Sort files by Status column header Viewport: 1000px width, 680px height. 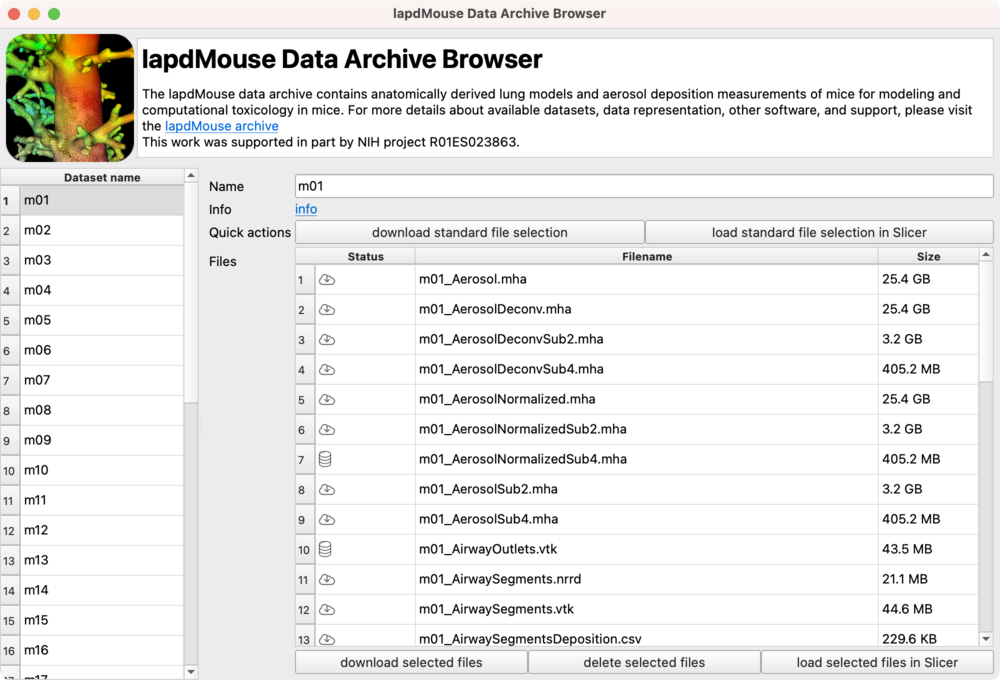(365, 256)
